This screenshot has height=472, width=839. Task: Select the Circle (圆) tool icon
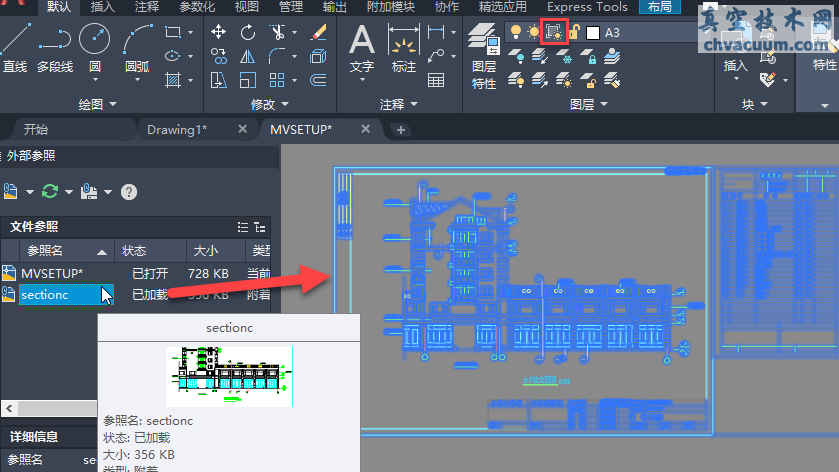95,39
